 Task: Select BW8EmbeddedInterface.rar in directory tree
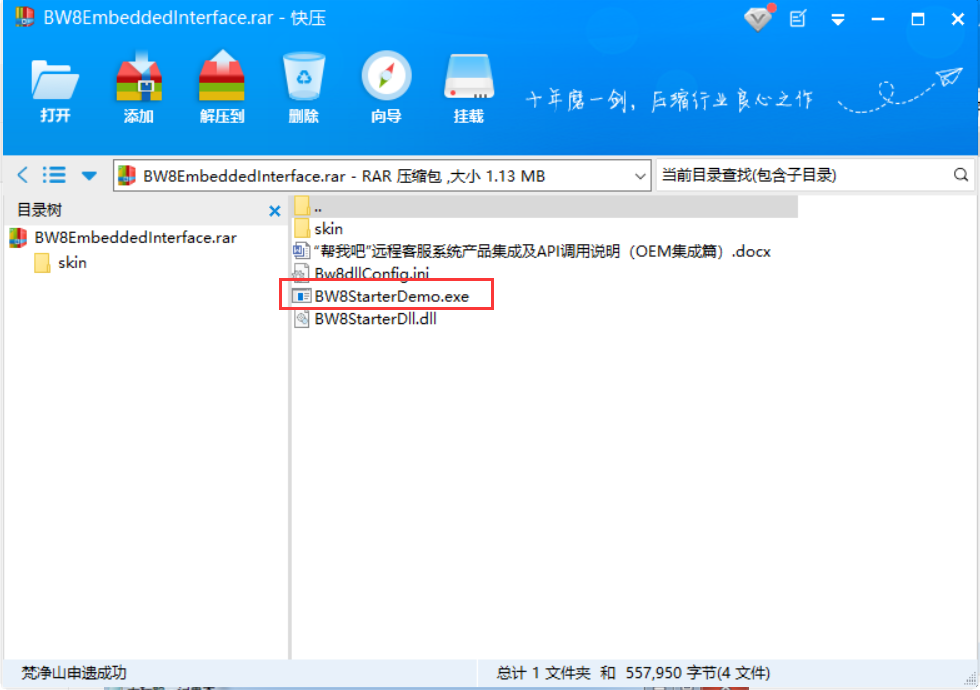point(124,238)
